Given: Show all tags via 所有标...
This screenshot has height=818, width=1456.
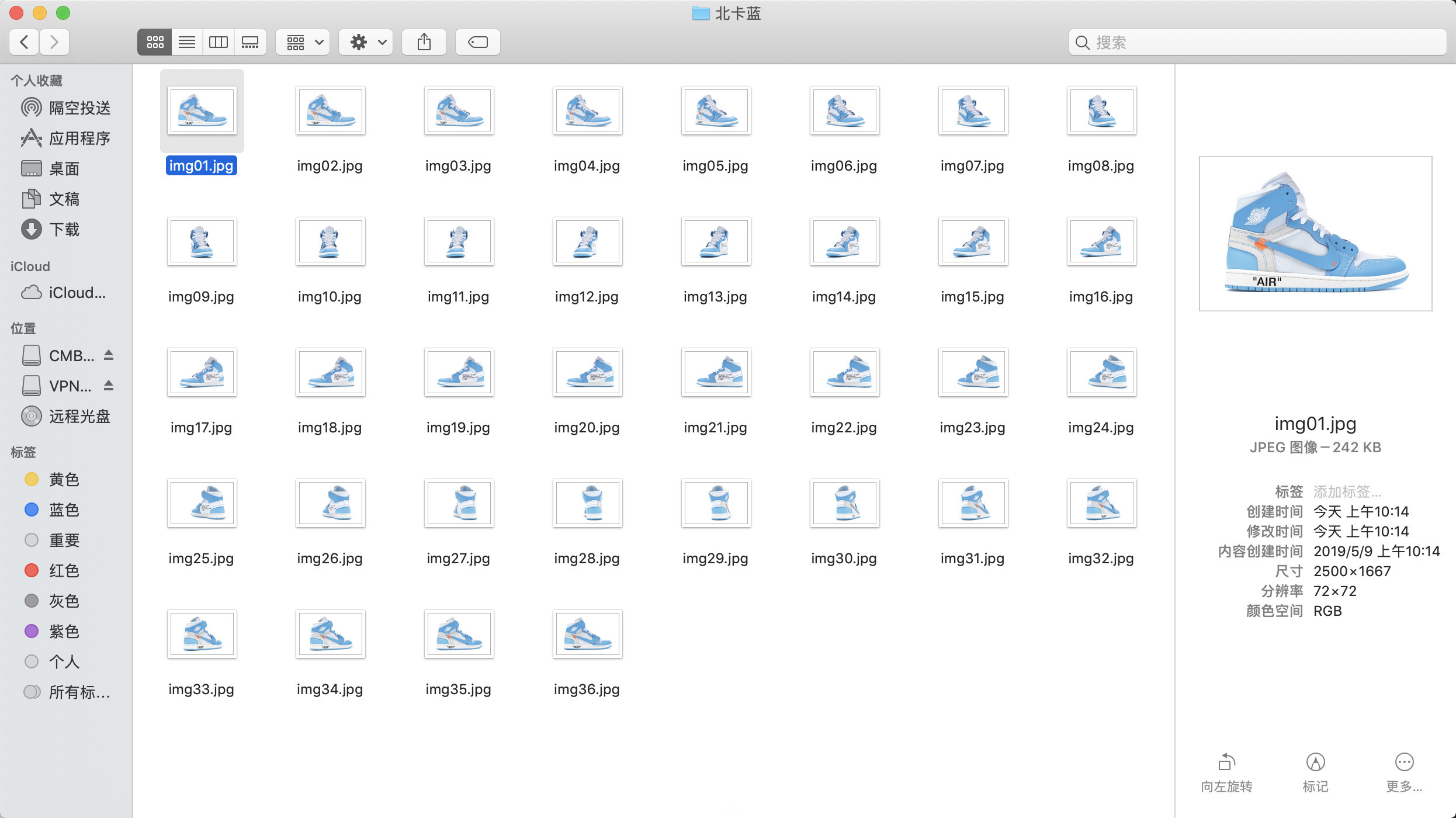Looking at the screenshot, I should point(66,692).
